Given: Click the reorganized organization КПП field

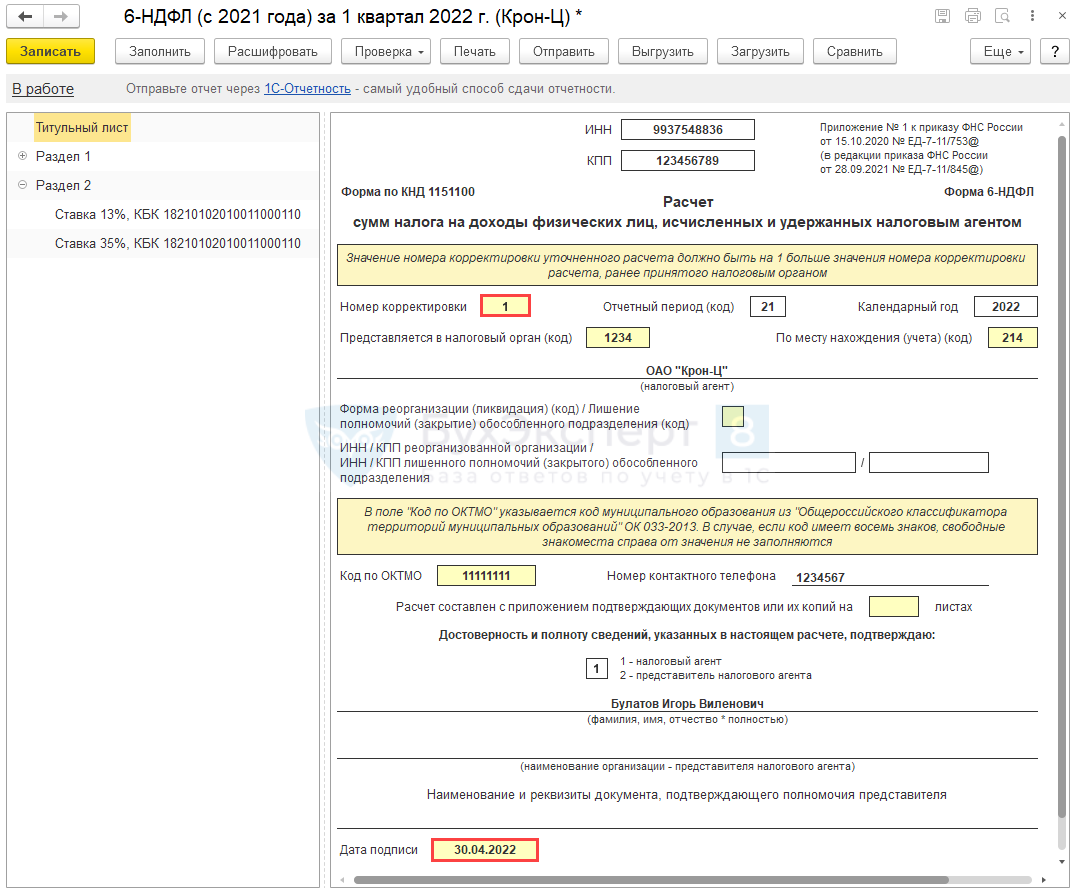Looking at the screenshot, I should pos(929,463).
